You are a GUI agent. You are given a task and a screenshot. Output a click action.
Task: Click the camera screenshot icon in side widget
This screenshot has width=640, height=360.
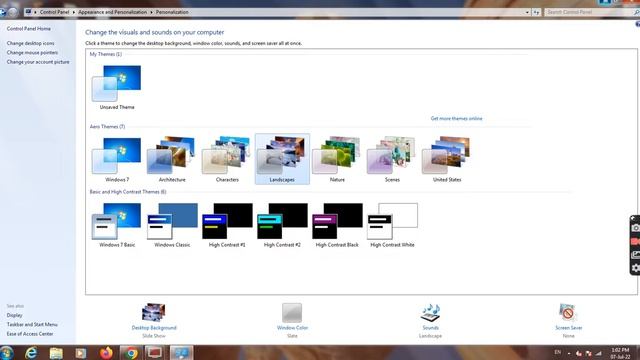point(636,228)
